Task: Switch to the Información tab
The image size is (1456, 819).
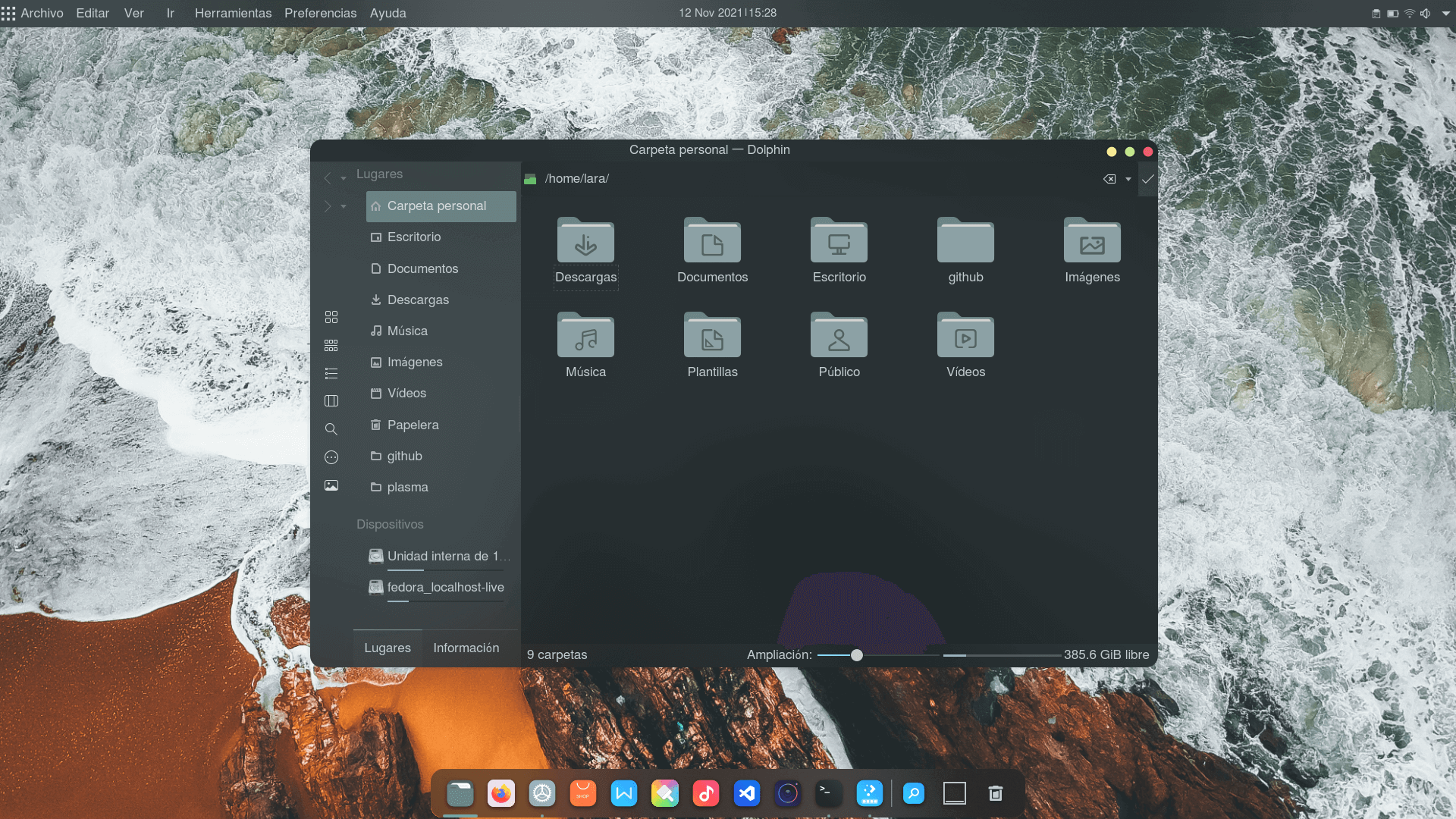Action: 466,648
